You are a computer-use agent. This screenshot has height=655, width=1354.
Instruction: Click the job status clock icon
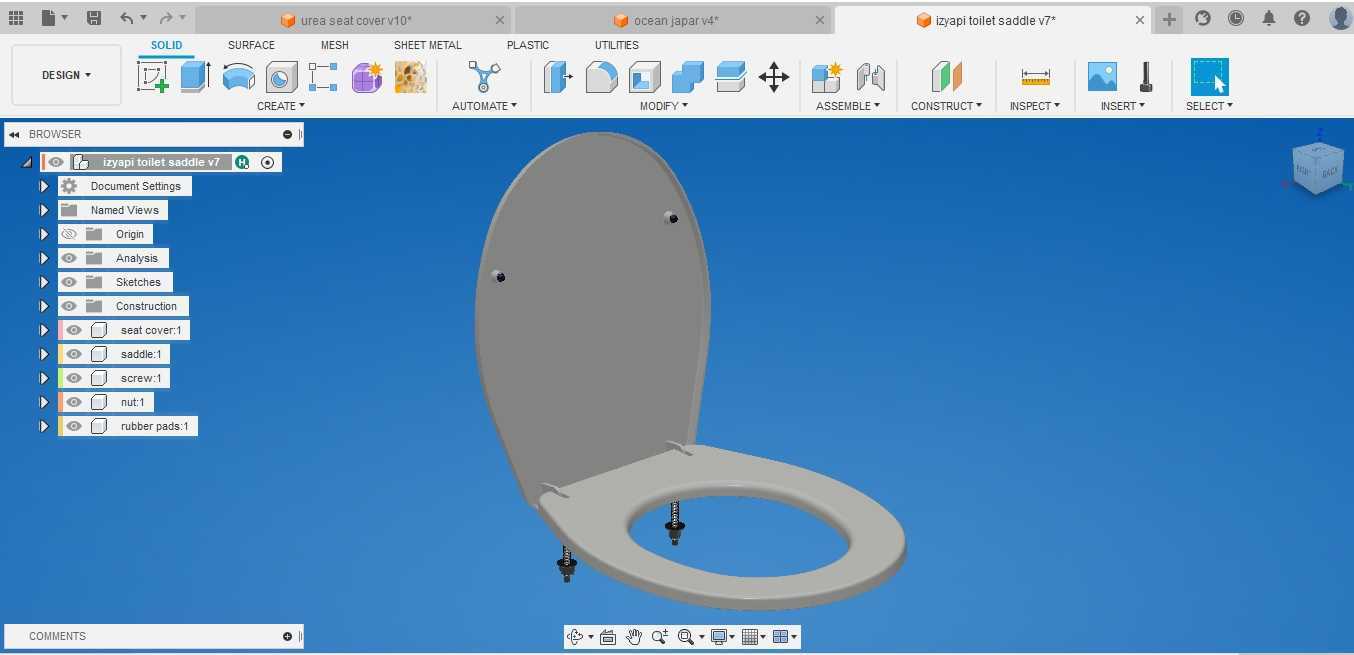tap(1236, 18)
